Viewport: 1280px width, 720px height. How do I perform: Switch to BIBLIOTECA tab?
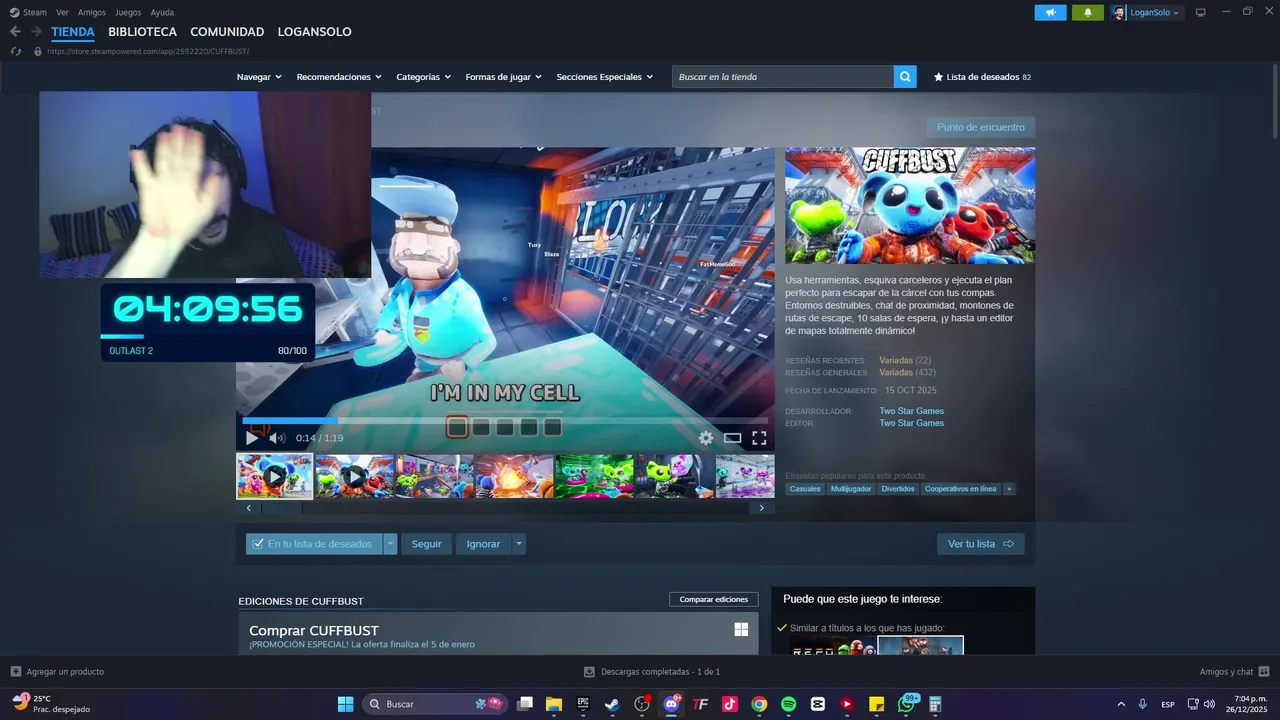(x=142, y=32)
